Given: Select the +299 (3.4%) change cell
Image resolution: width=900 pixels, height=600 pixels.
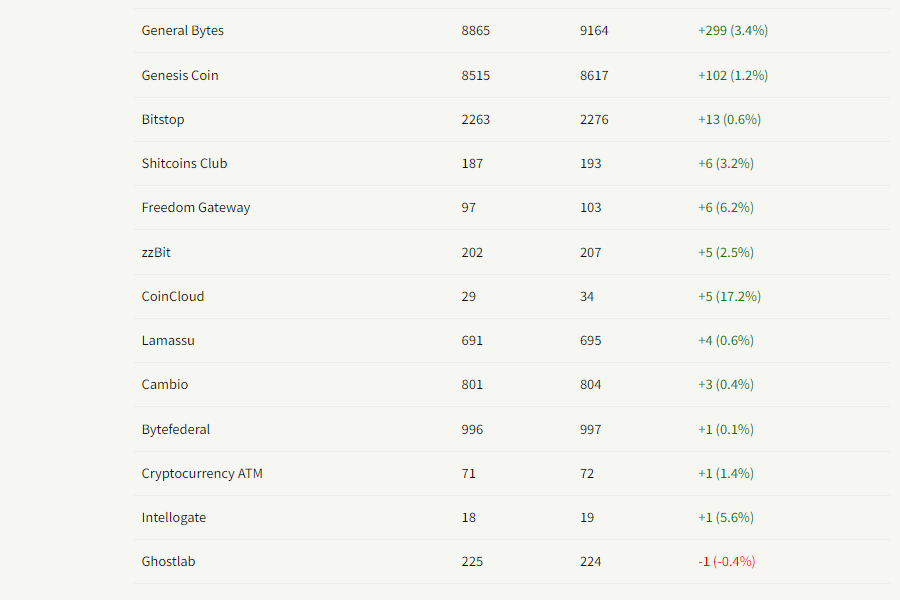Looking at the screenshot, I should (x=733, y=30).
